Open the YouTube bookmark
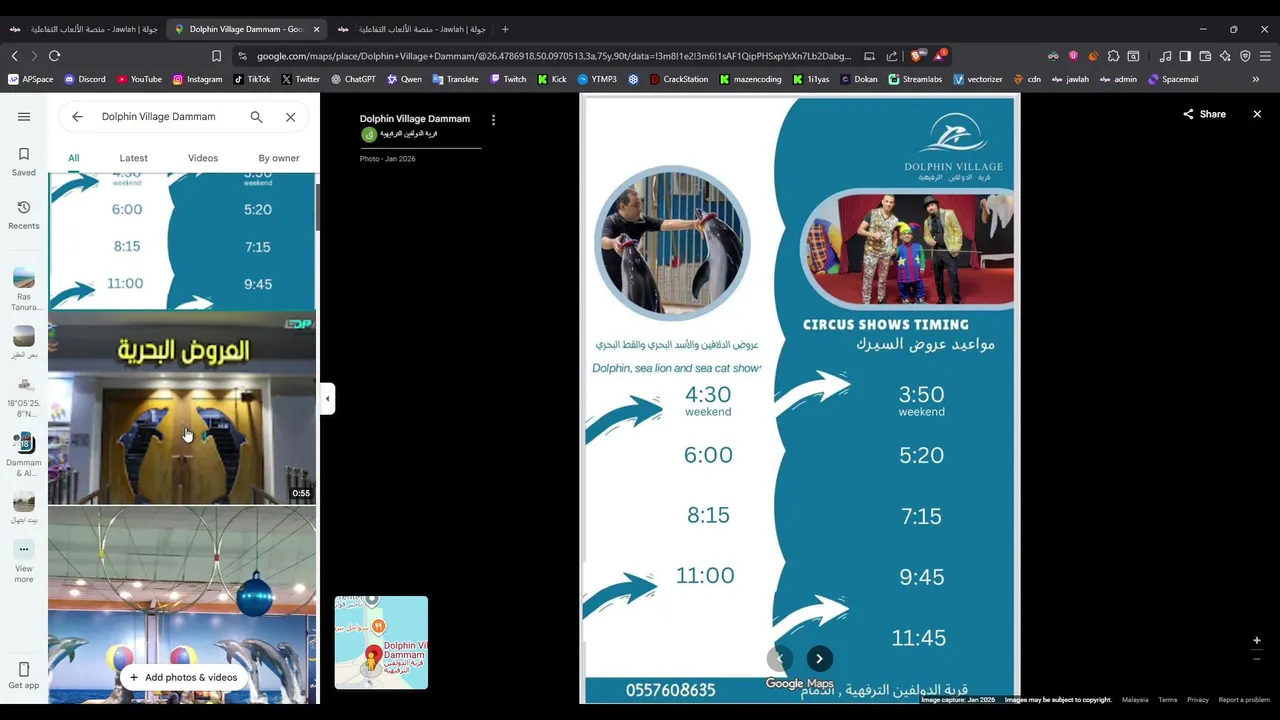Viewport: 1280px width, 720px height. [x=139, y=79]
